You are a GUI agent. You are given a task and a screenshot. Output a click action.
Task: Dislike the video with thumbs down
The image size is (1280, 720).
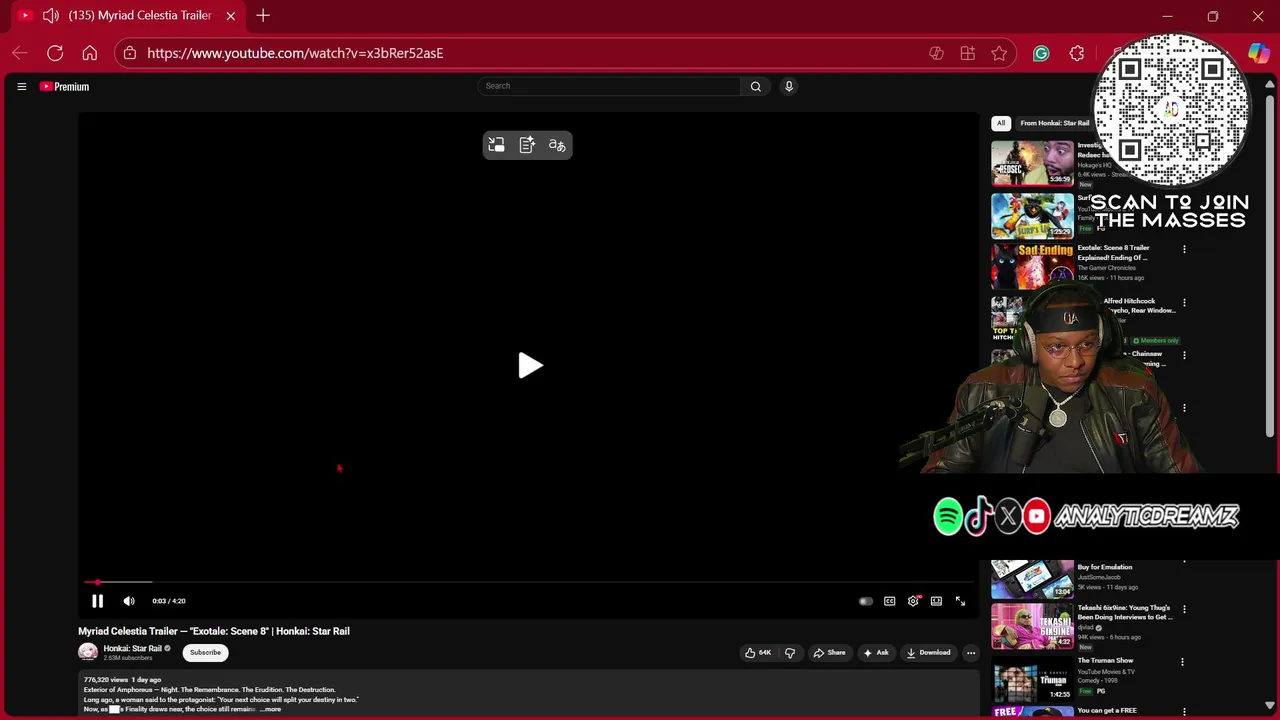coord(790,653)
